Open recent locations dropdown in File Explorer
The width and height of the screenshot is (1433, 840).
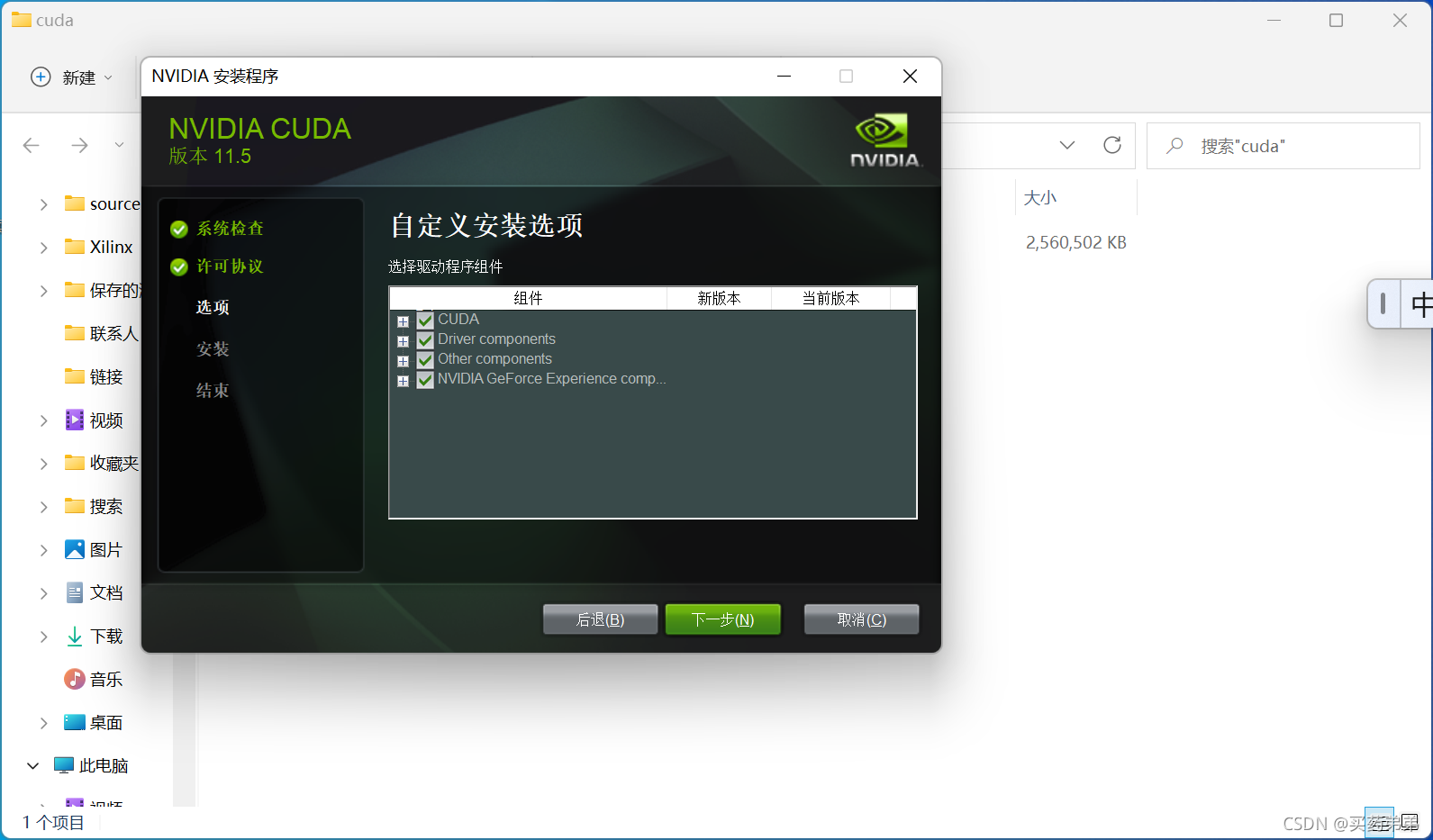pyautogui.click(x=119, y=145)
